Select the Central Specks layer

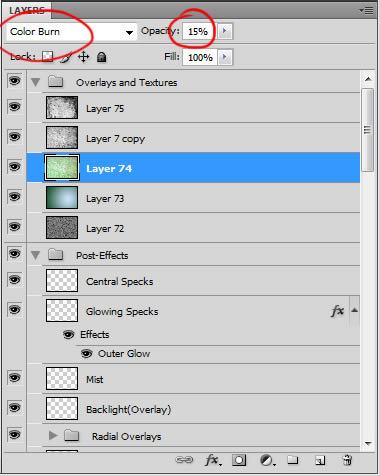(x=201, y=281)
